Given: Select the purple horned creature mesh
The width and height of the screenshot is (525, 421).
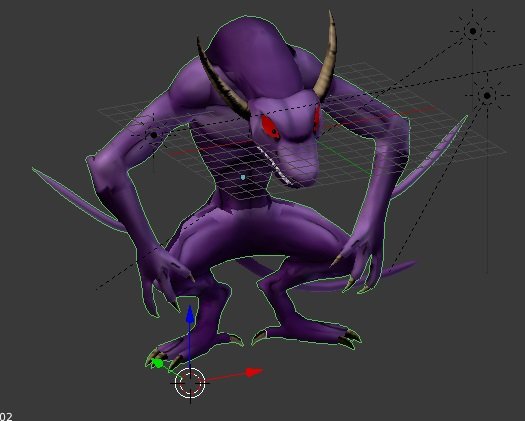Looking at the screenshot, I should click(x=248, y=228).
